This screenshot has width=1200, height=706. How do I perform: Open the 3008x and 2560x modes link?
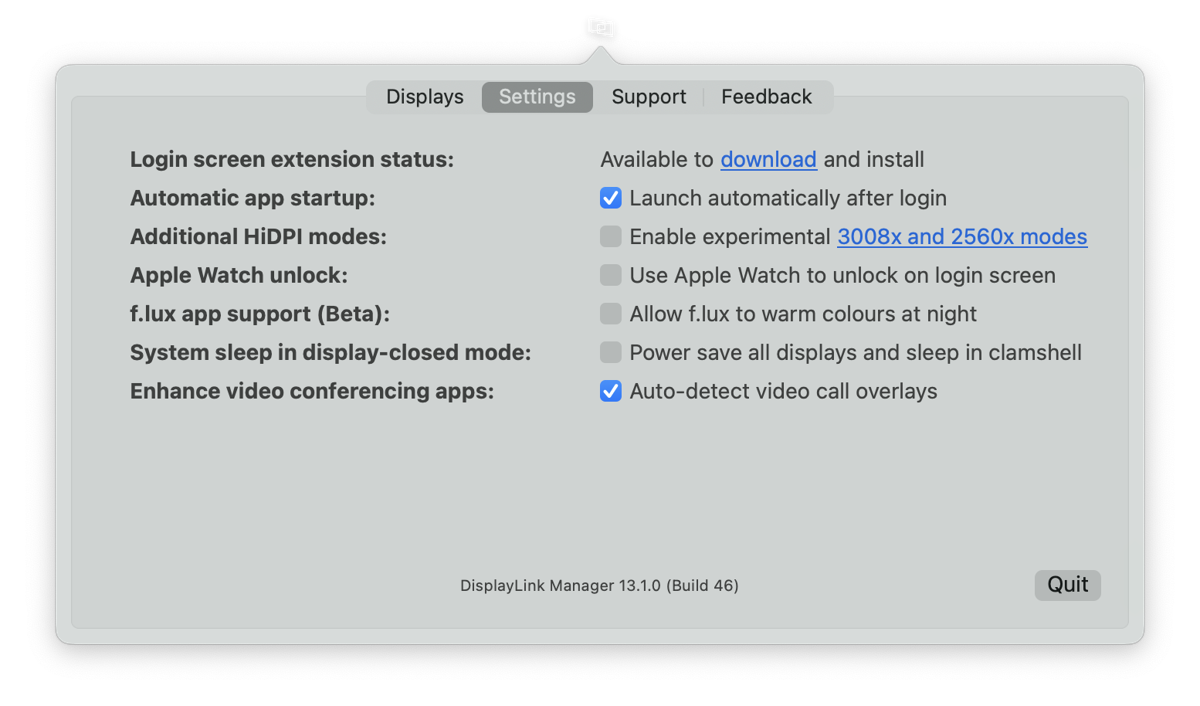(962, 237)
